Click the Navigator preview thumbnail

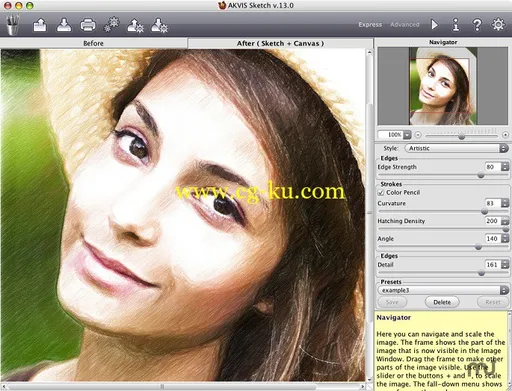coord(443,86)
